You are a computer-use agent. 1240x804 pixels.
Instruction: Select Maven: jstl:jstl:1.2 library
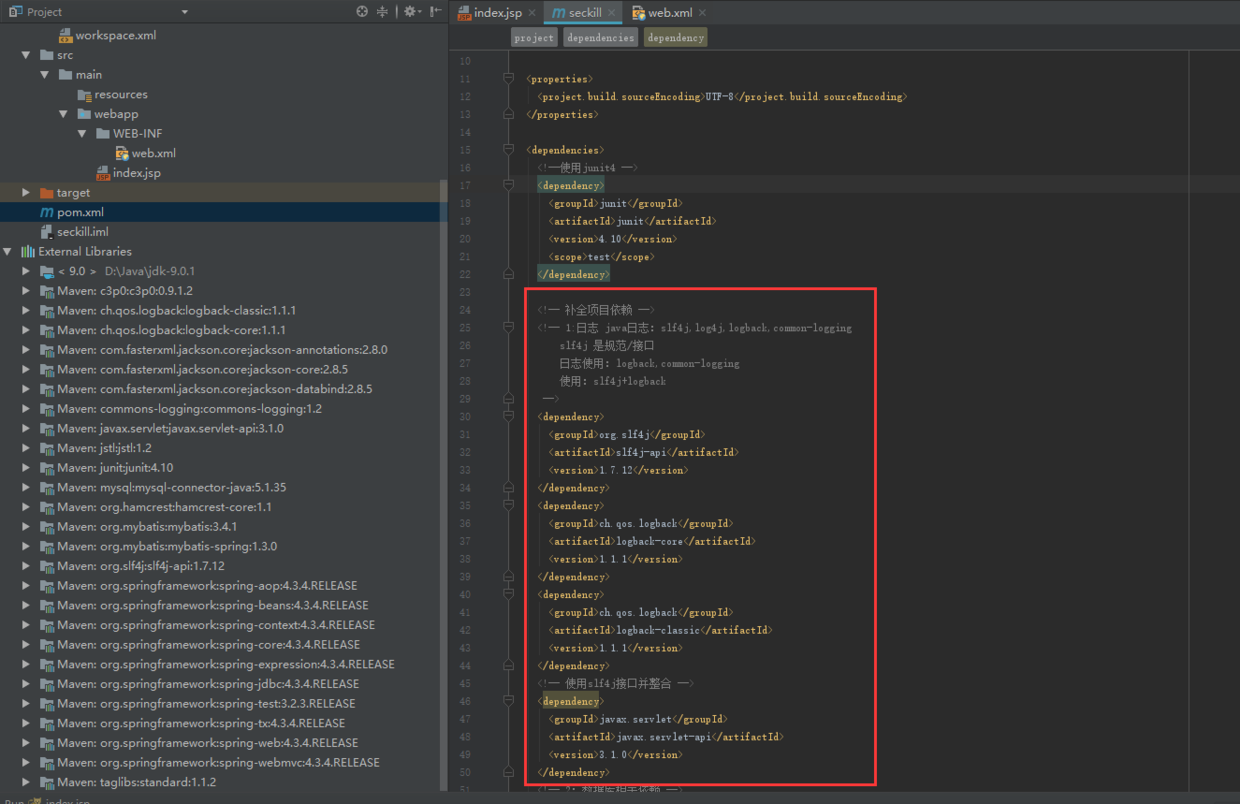104,448
